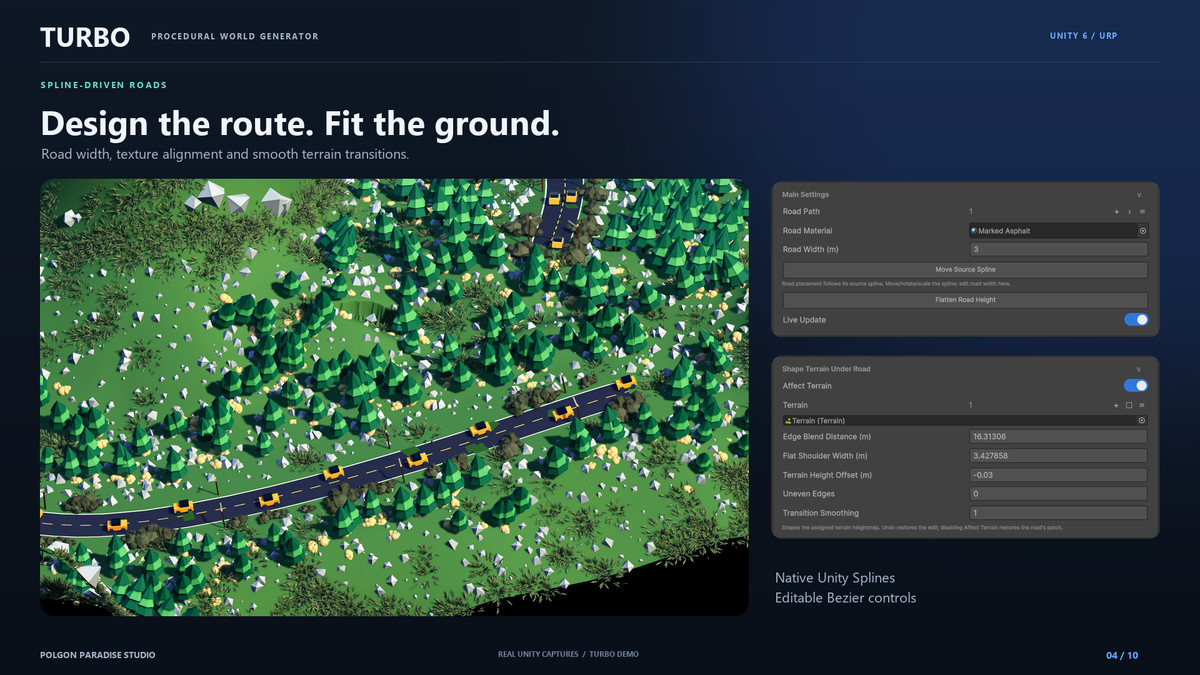This screenshot has height=675, width=1200.
Task: Click the 'PROCEDURAL WORLD GENERATOR' subtitle
Action: click(235, 36)
